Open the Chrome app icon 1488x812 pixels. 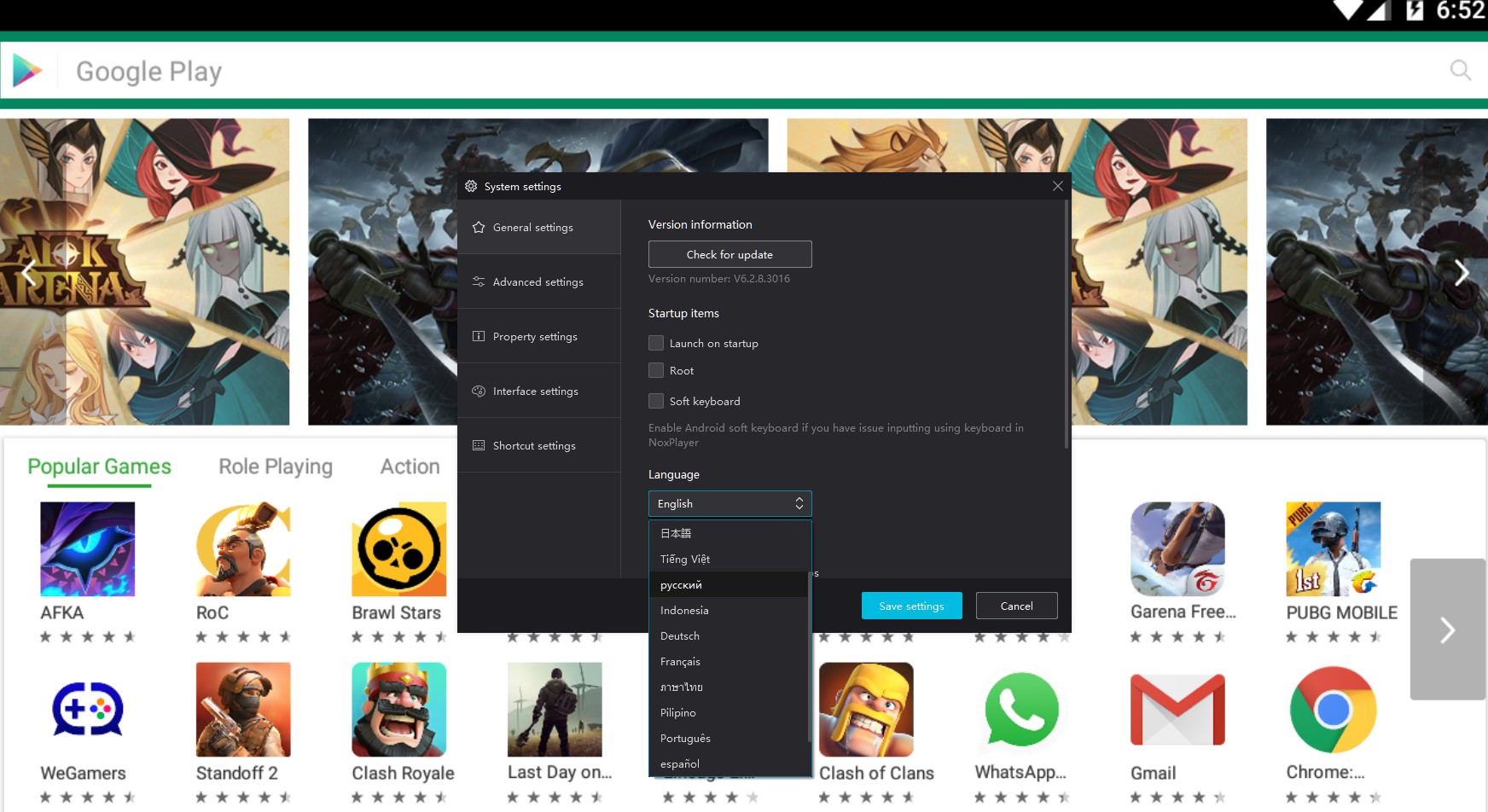click(1333, 710)
